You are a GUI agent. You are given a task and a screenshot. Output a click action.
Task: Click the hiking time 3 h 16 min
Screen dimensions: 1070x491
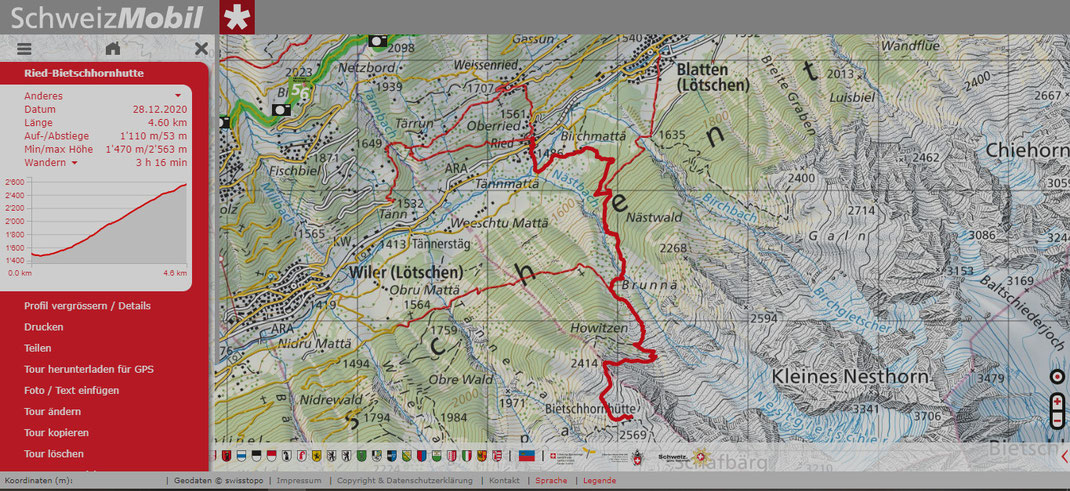pos(161,162)
